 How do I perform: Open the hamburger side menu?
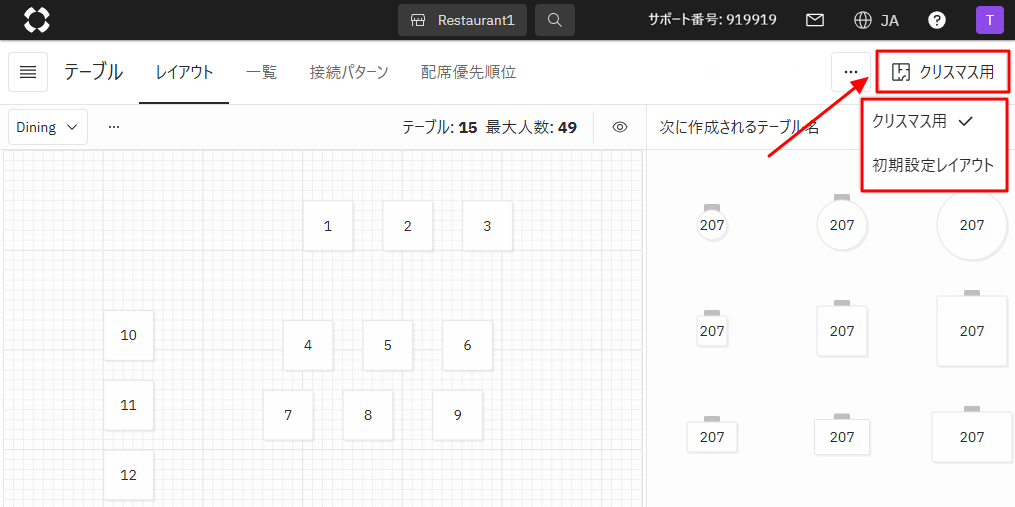click(28, 72)
